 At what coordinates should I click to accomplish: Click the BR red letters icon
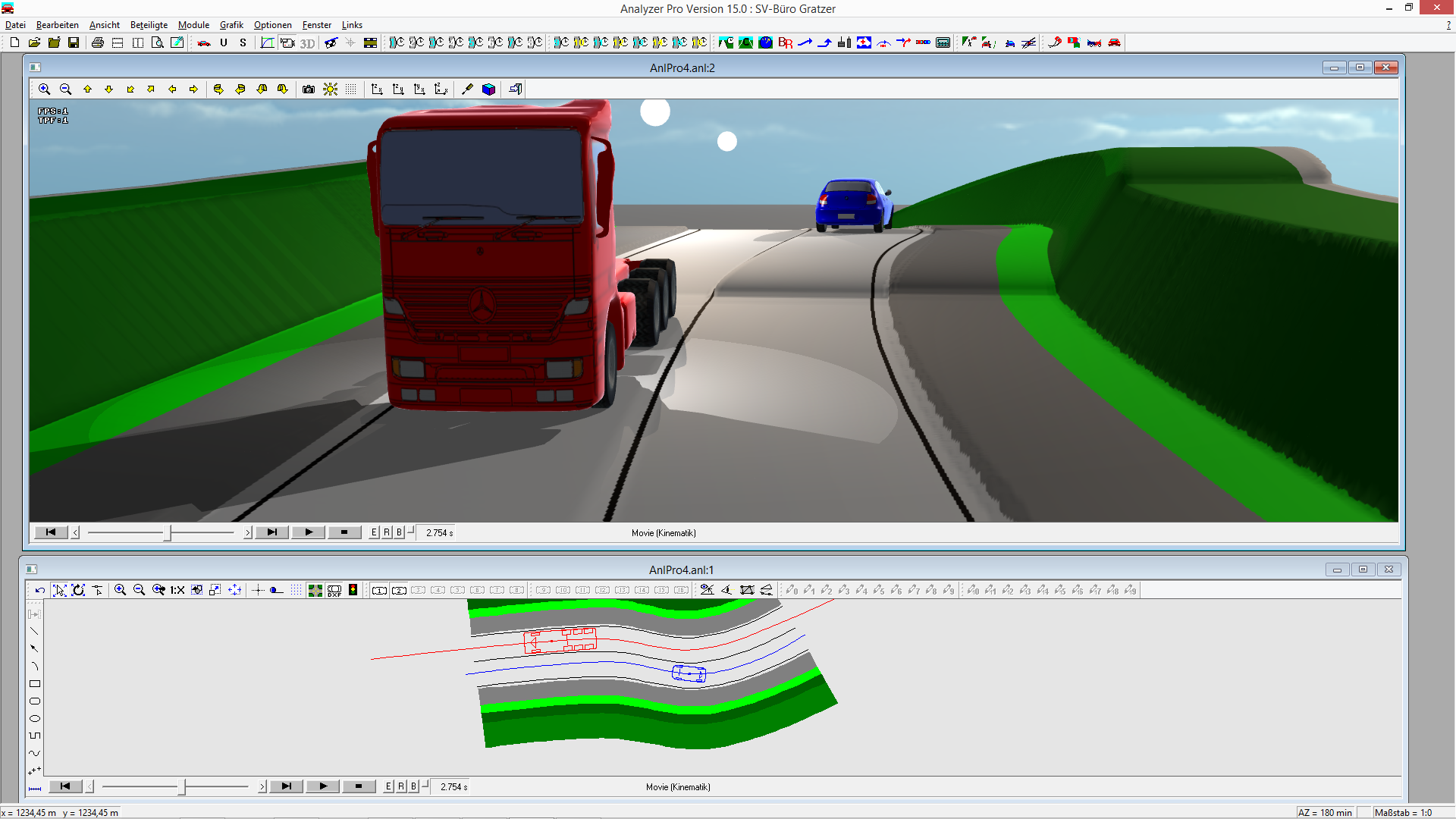786,42
